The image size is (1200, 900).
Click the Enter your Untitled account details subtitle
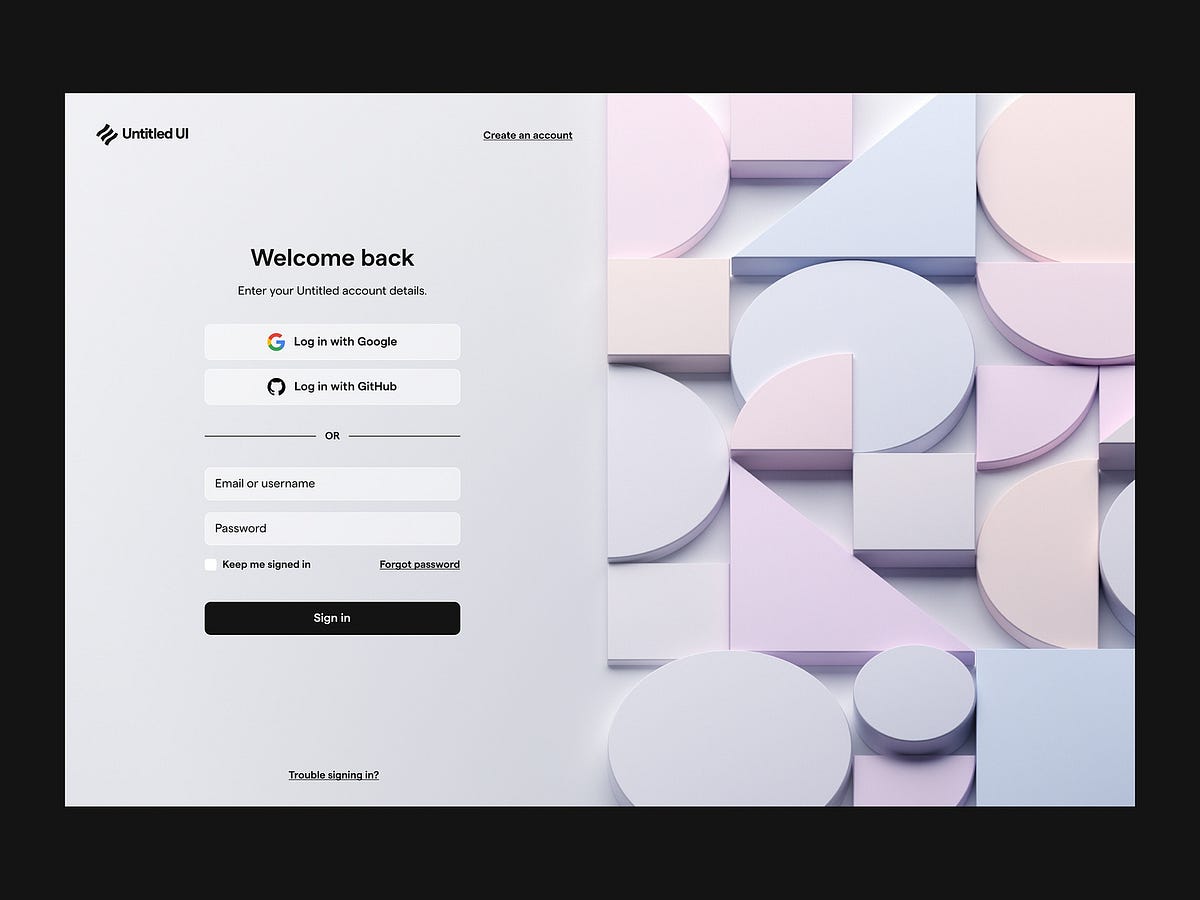(332, 290)
